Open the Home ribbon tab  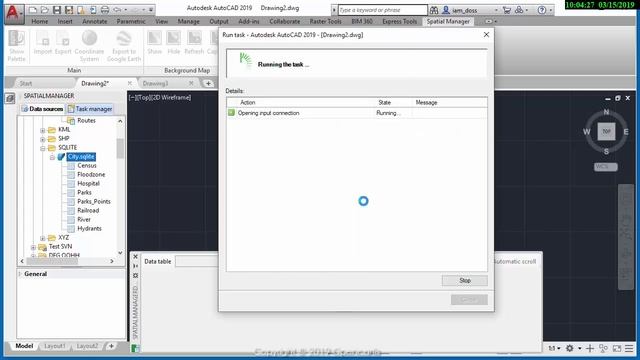click(40, 21)
